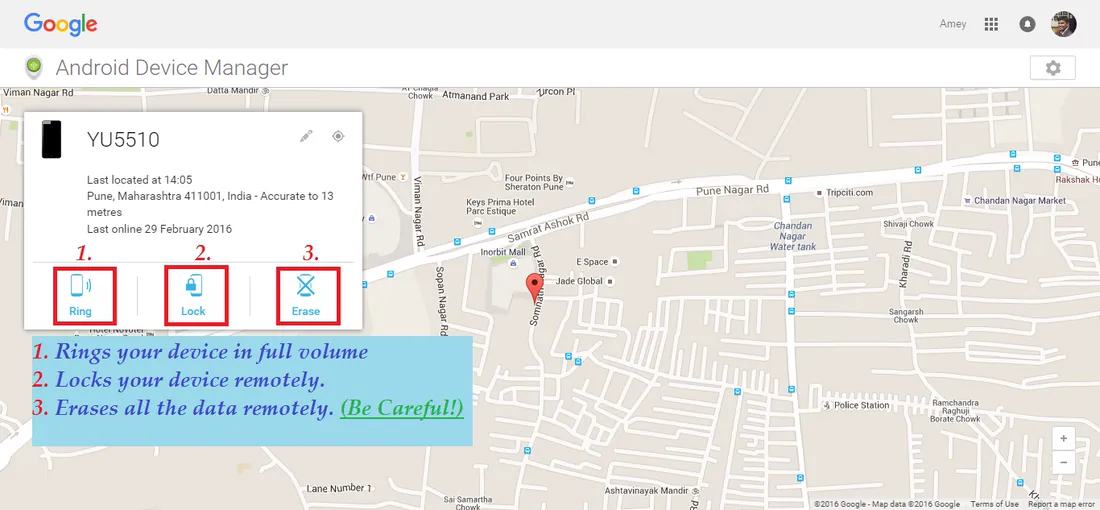Zoom out on the map
This screenshot has height=510, width=1100.
click(x=1064, y=462)
